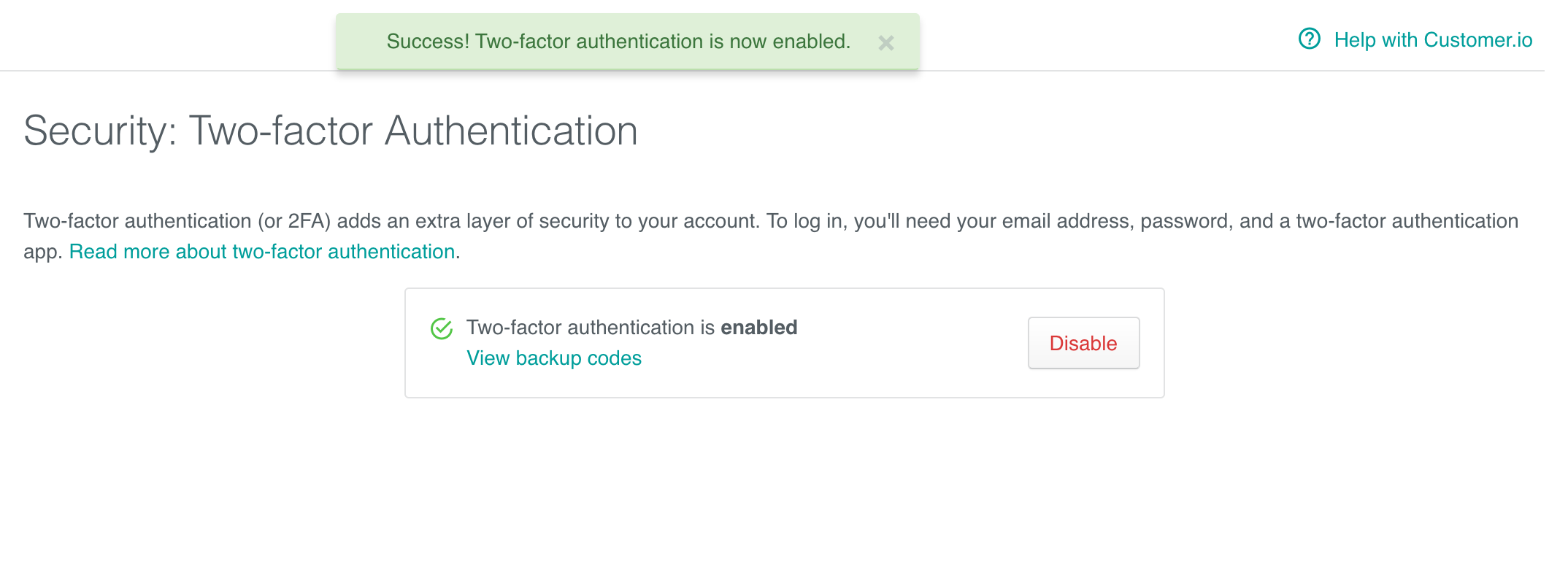Open the Help with Customer.io link
The height and width of the screenshot is (575, 1568).
[x=1433, y=40]
